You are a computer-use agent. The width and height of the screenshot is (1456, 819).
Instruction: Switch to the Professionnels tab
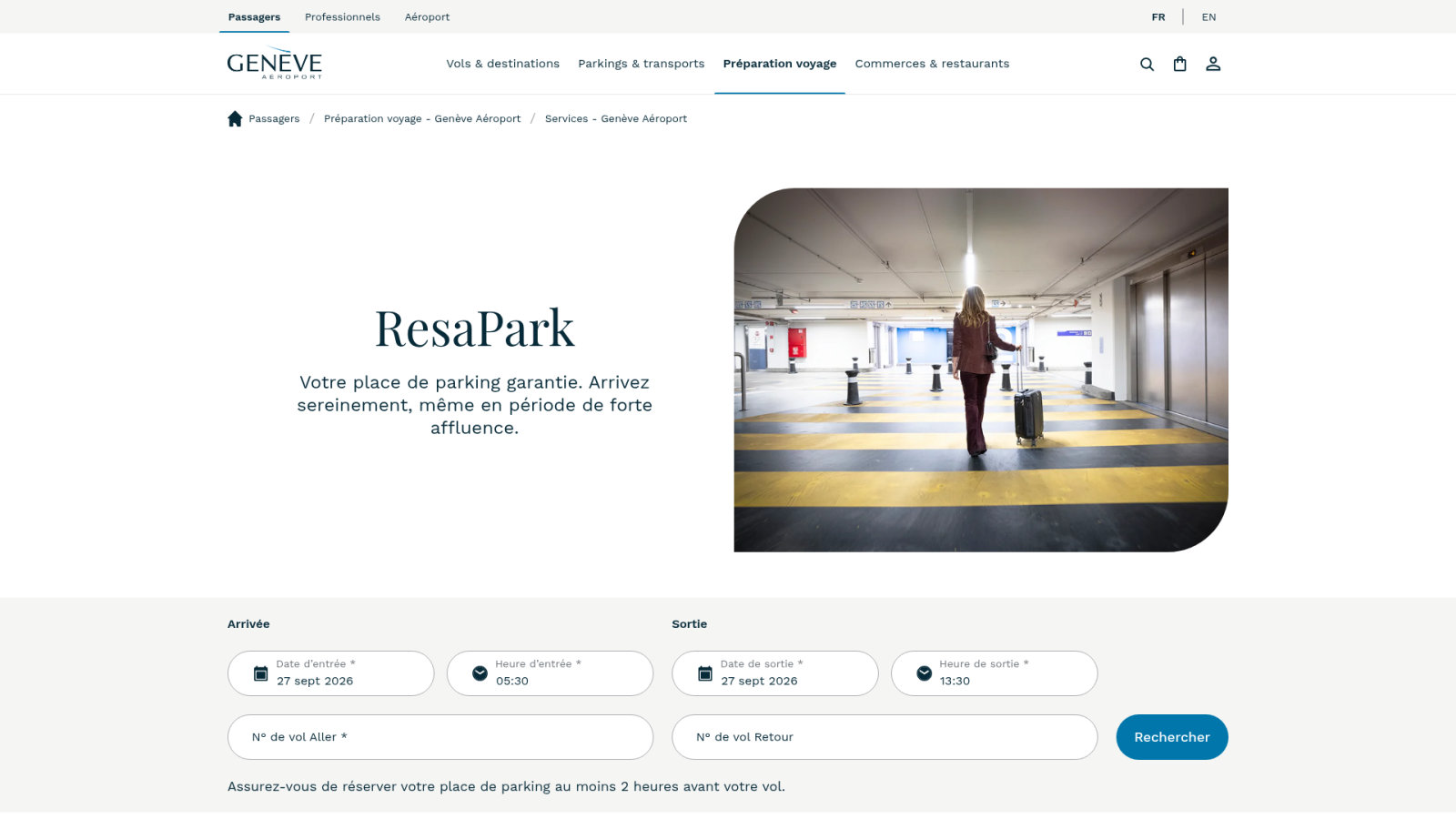click(342, 17)
